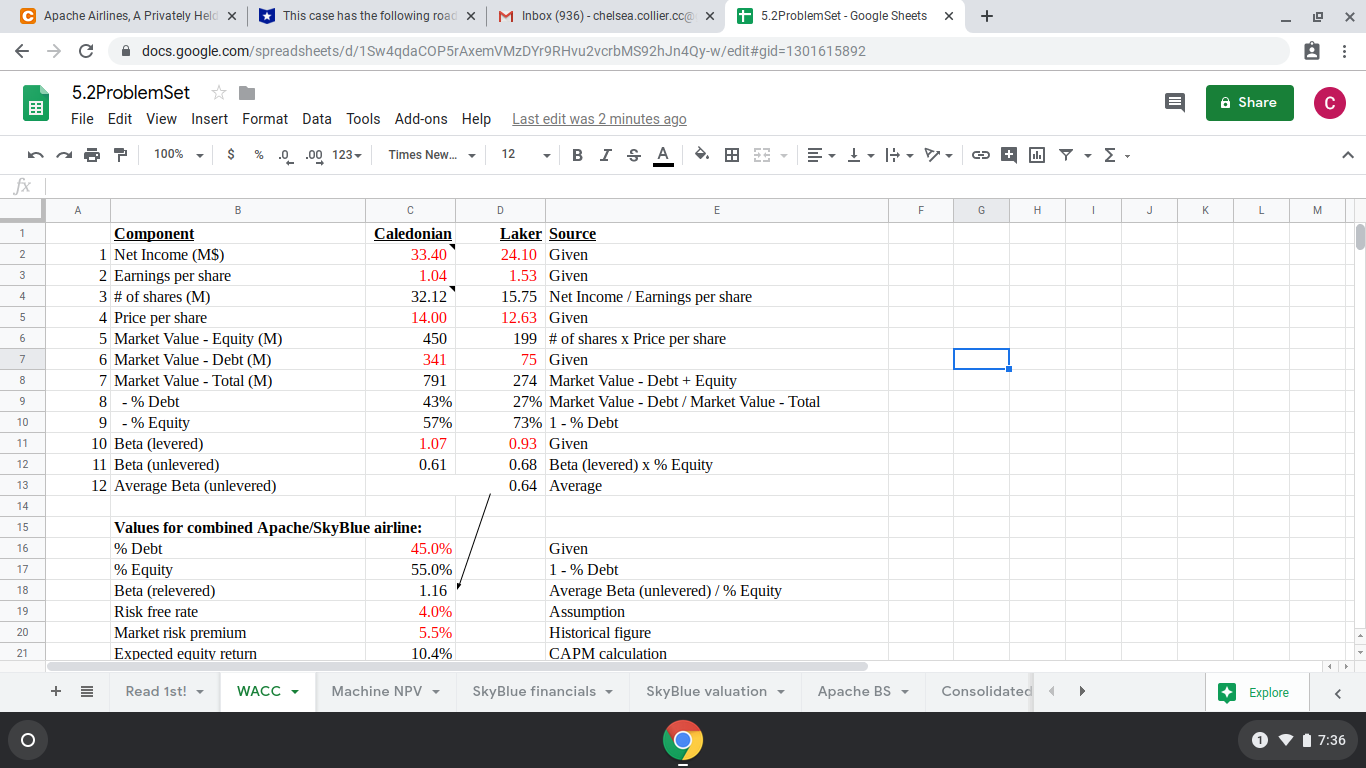Image resolution: width=1366 pixels, height=768 pixels.
Task: Switch to the SkyBlue valuation sheet tab
Action: (715, 691)
